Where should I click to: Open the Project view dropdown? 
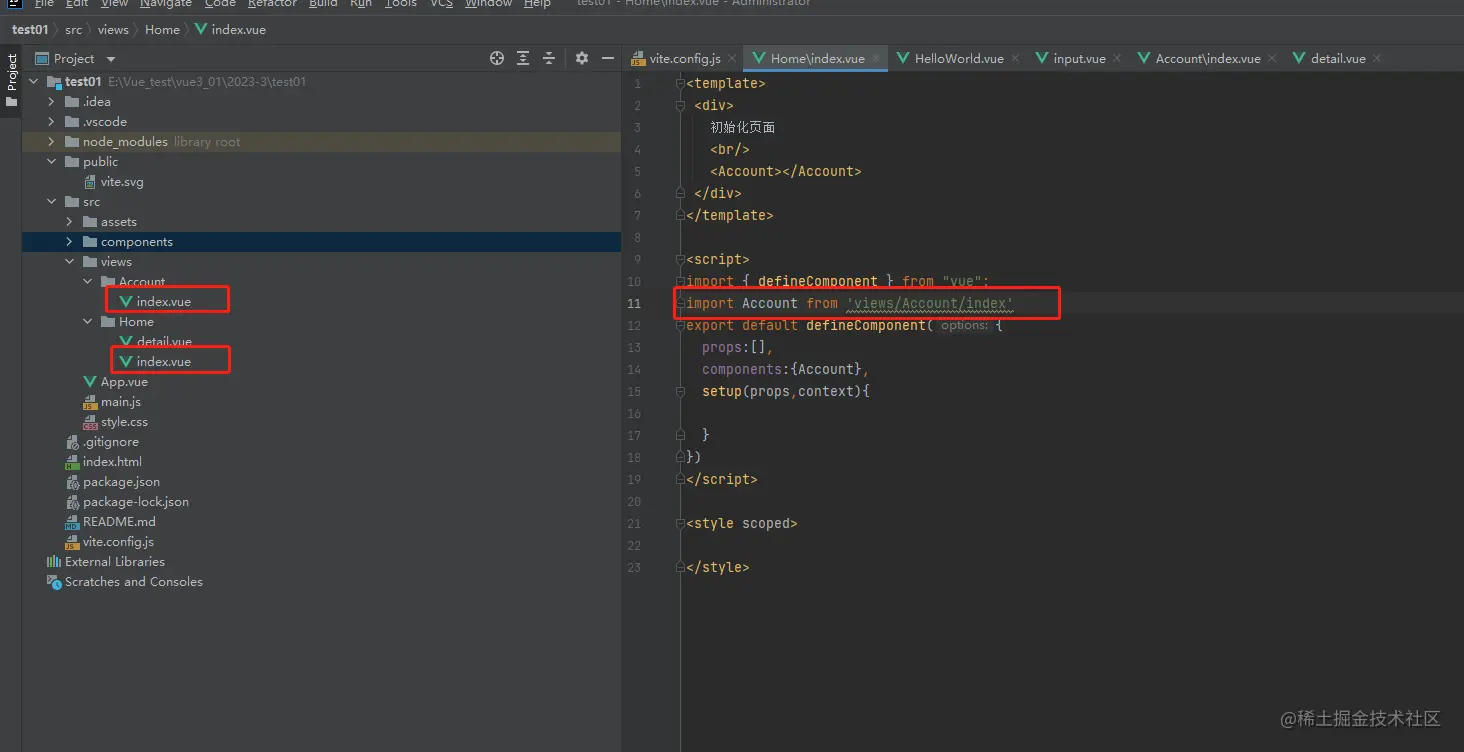111,59
